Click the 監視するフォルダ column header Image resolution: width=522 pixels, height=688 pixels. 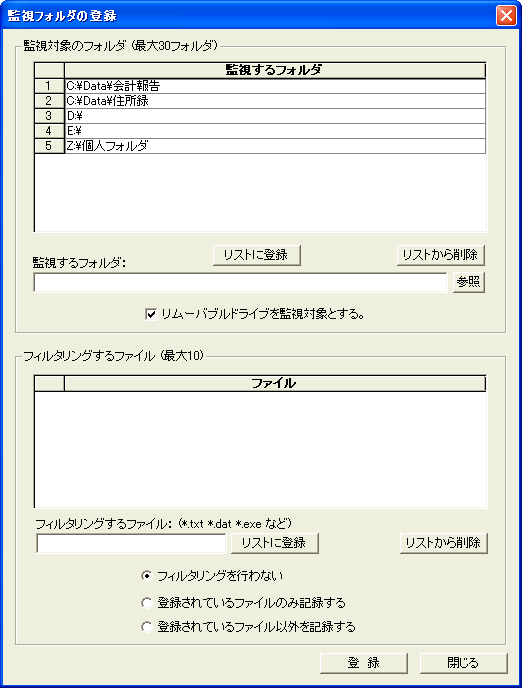(x=275, y=70)
